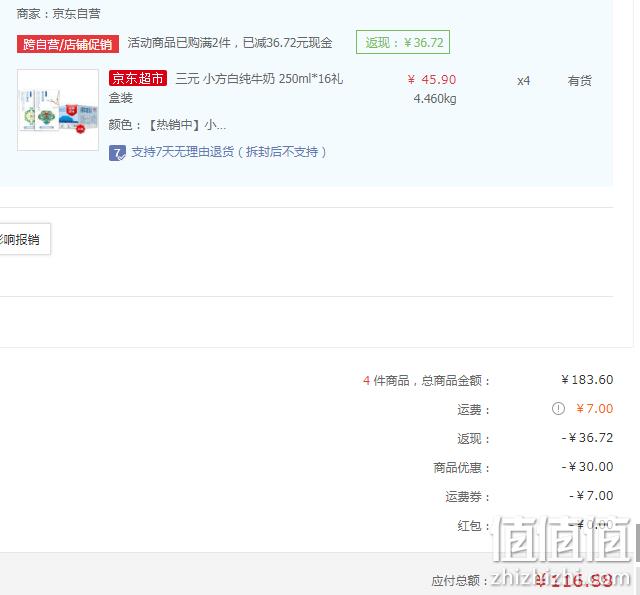Select the 商家：京东自营 merchant text
This screenshot has height=595, width=640.
[58, 13]
